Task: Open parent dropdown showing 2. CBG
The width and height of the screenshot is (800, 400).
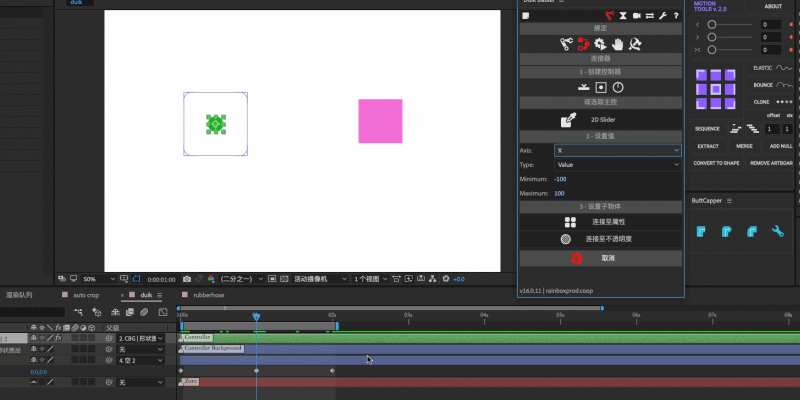Action: click(140, 338)
